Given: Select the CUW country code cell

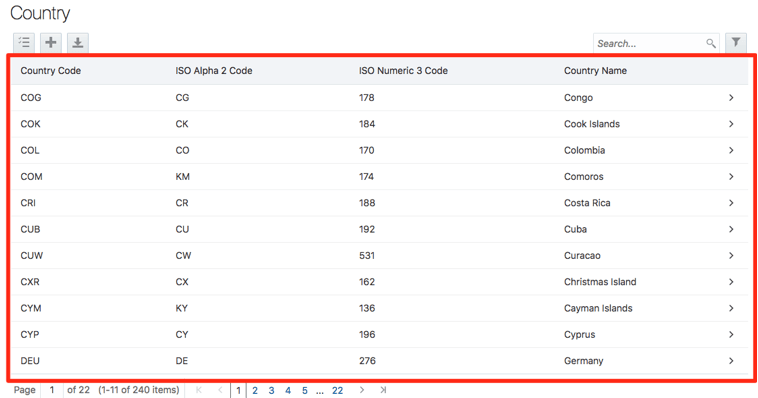Looking at the screenshot, I should point(32,255).
